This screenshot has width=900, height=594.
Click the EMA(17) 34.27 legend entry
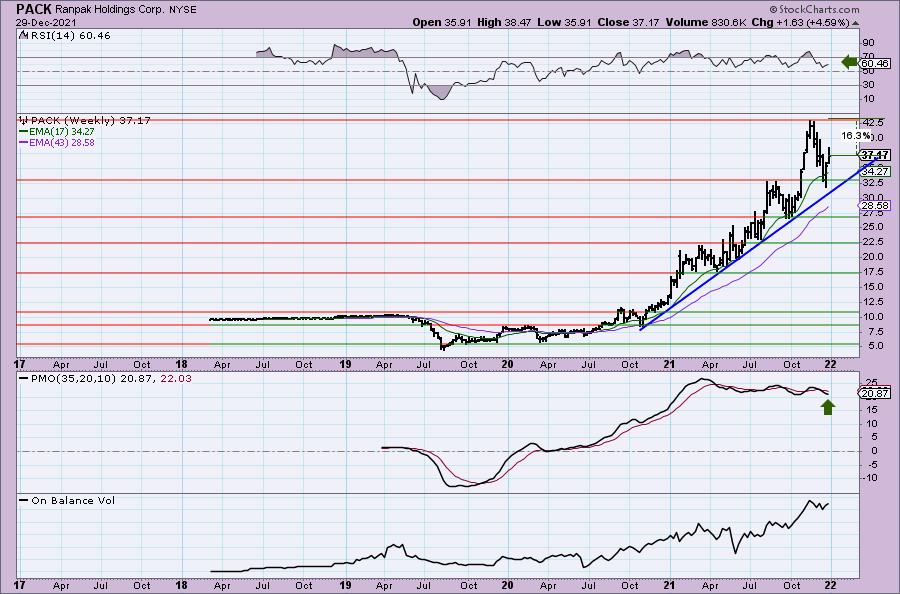[x=57, y=131]
